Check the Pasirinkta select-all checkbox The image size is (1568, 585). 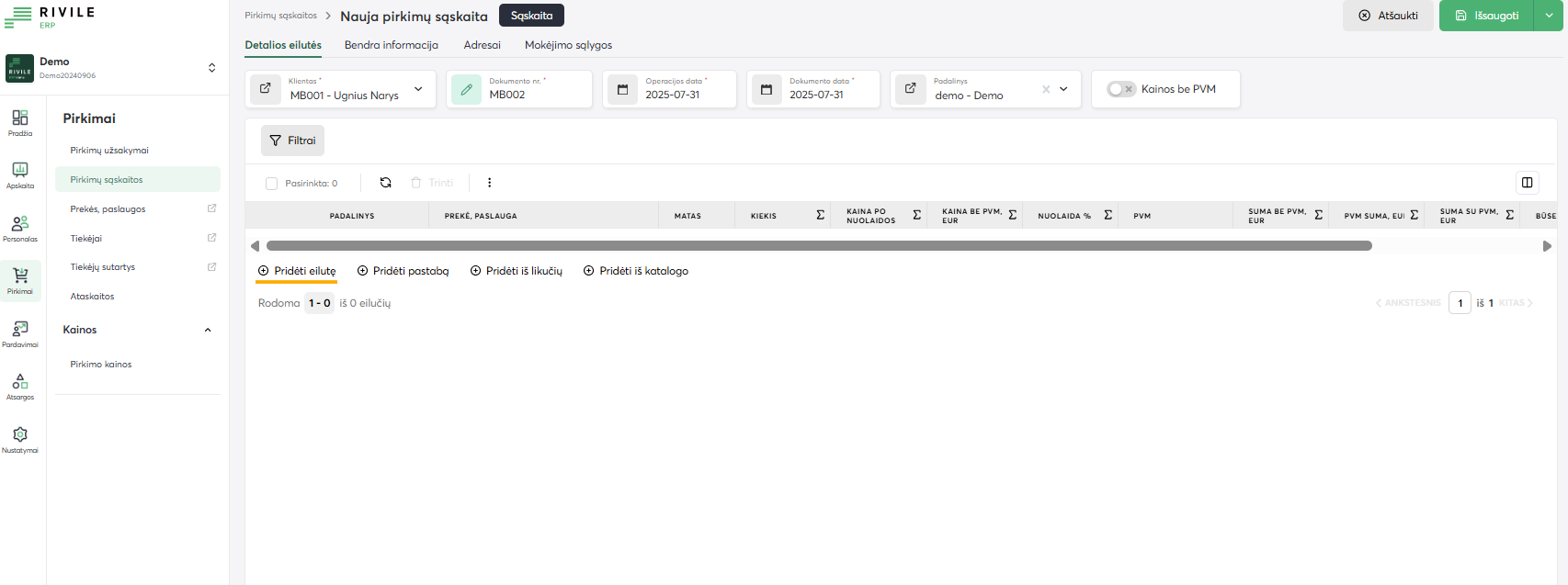tap(271, 184)
